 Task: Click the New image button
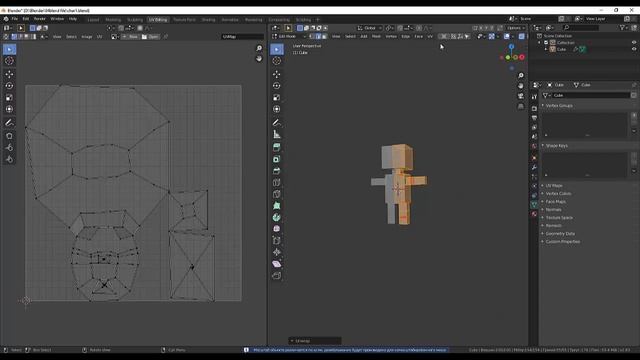[x=130, y=37]
